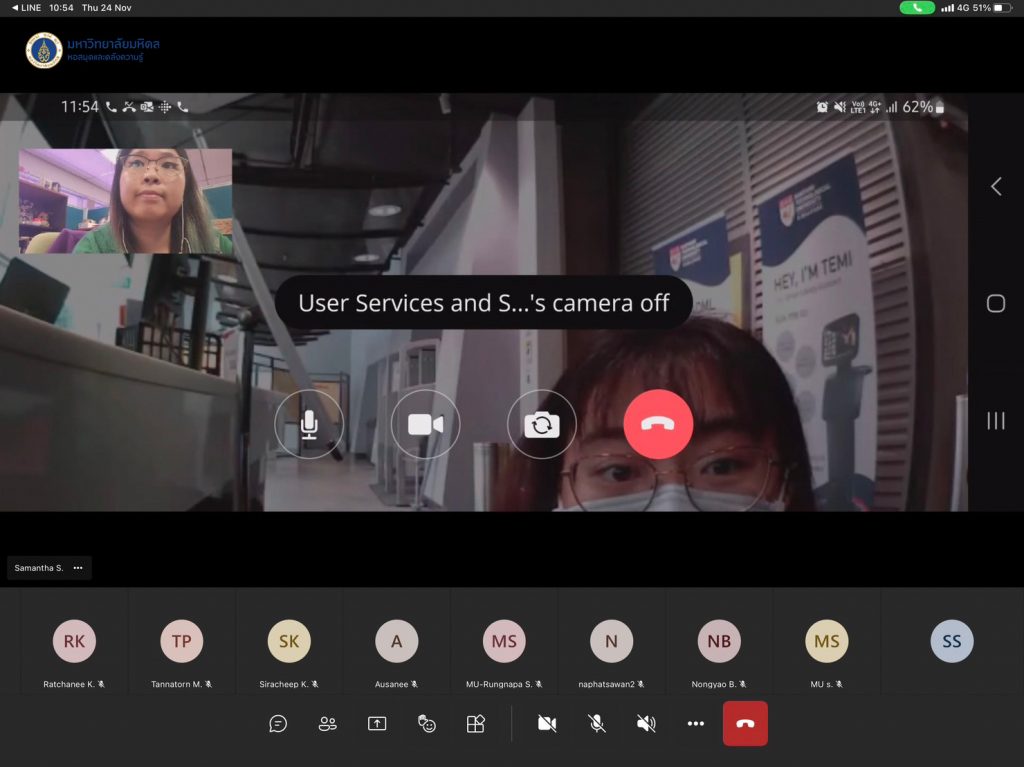Tap the switch camera icon in the shared screen

541,424
